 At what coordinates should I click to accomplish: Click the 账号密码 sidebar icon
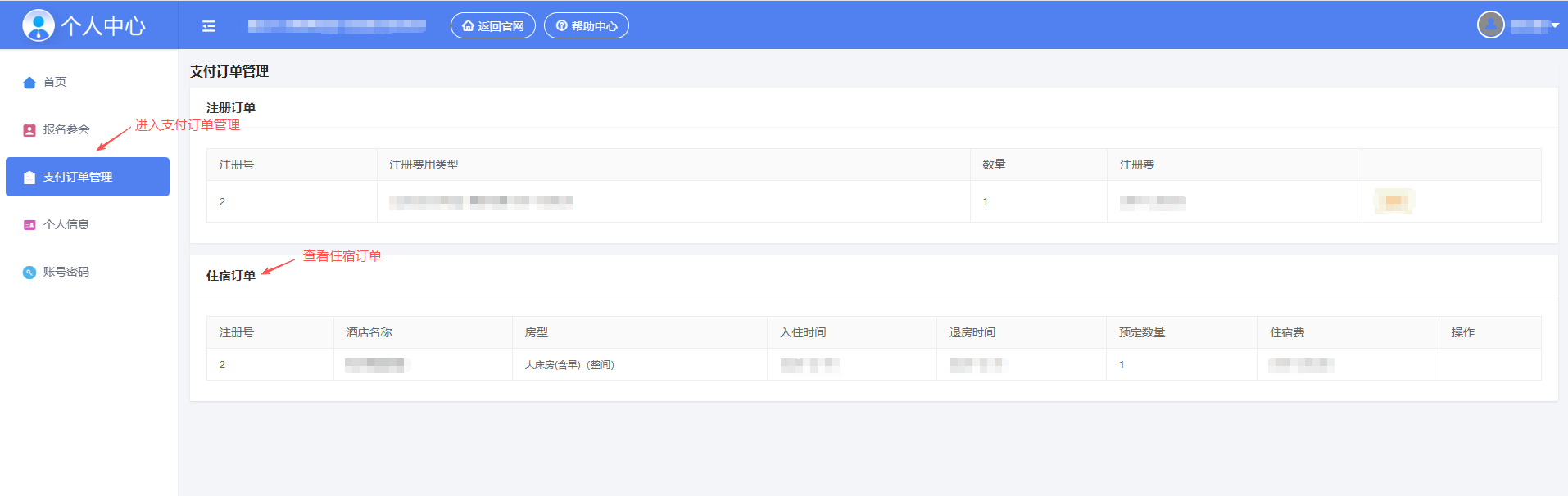point(29,273)
